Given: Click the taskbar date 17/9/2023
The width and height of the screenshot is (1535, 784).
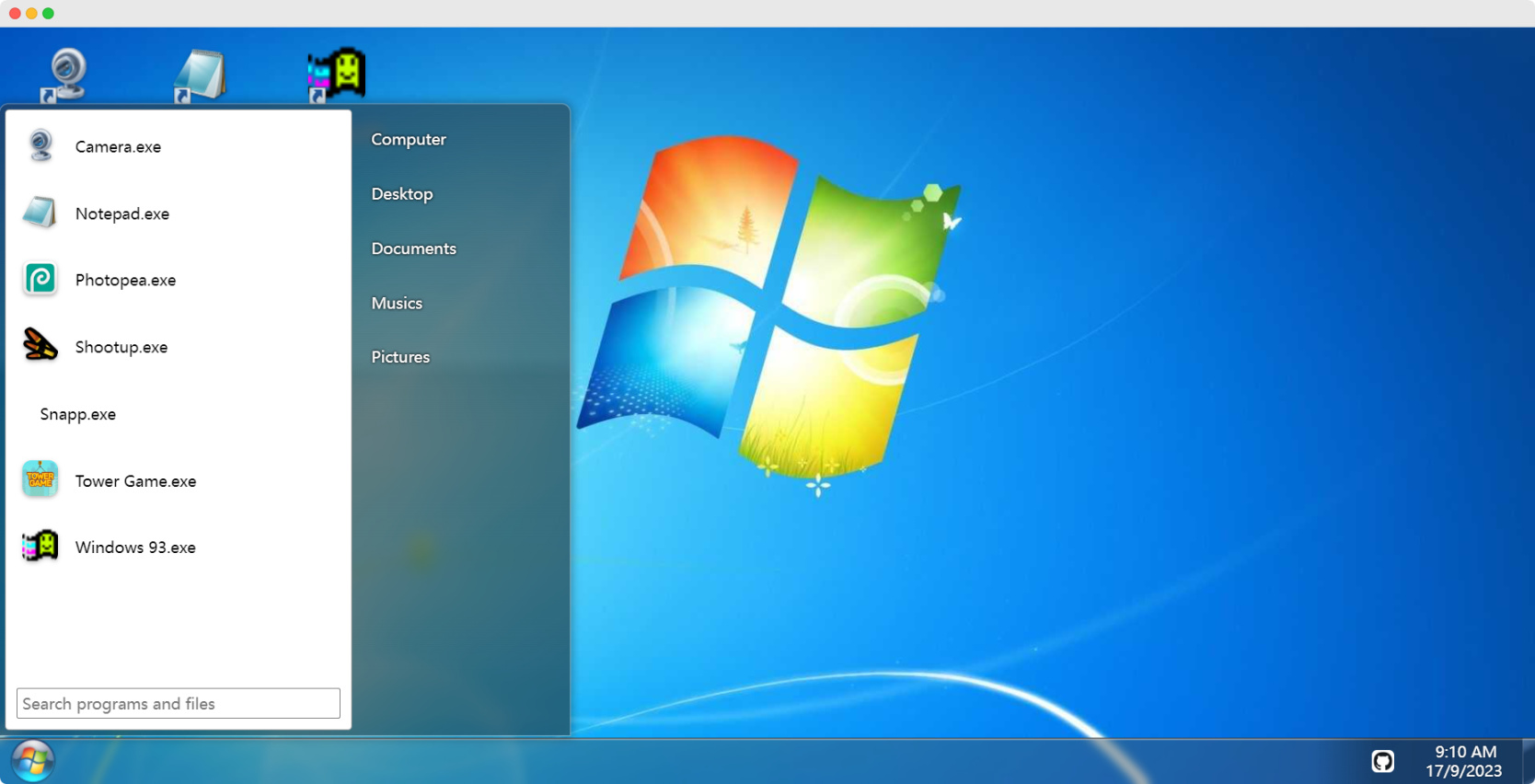Looking at the screenshot, I should click(1463, 771).
